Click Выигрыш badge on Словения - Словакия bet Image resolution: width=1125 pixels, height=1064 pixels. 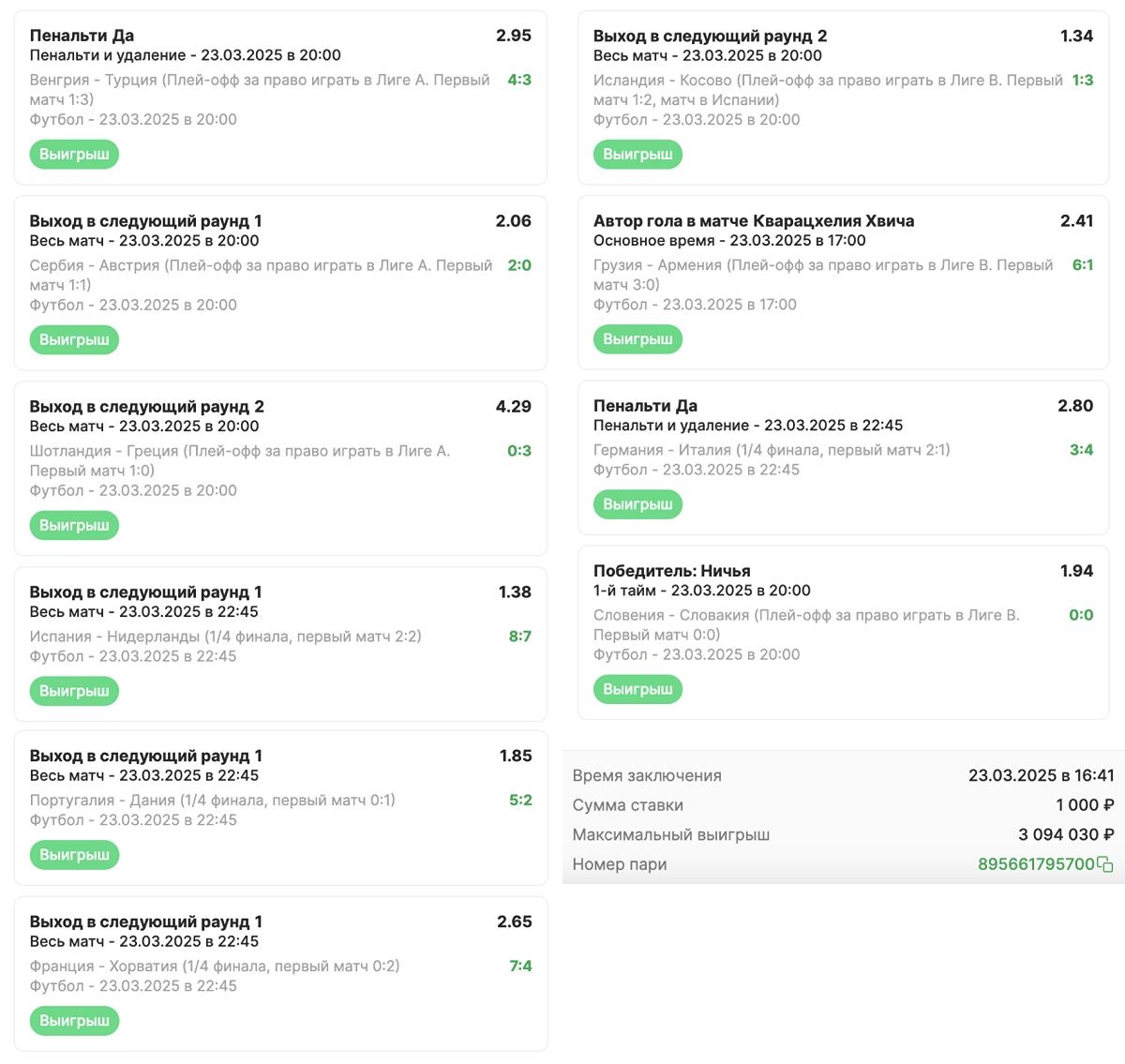637,689
